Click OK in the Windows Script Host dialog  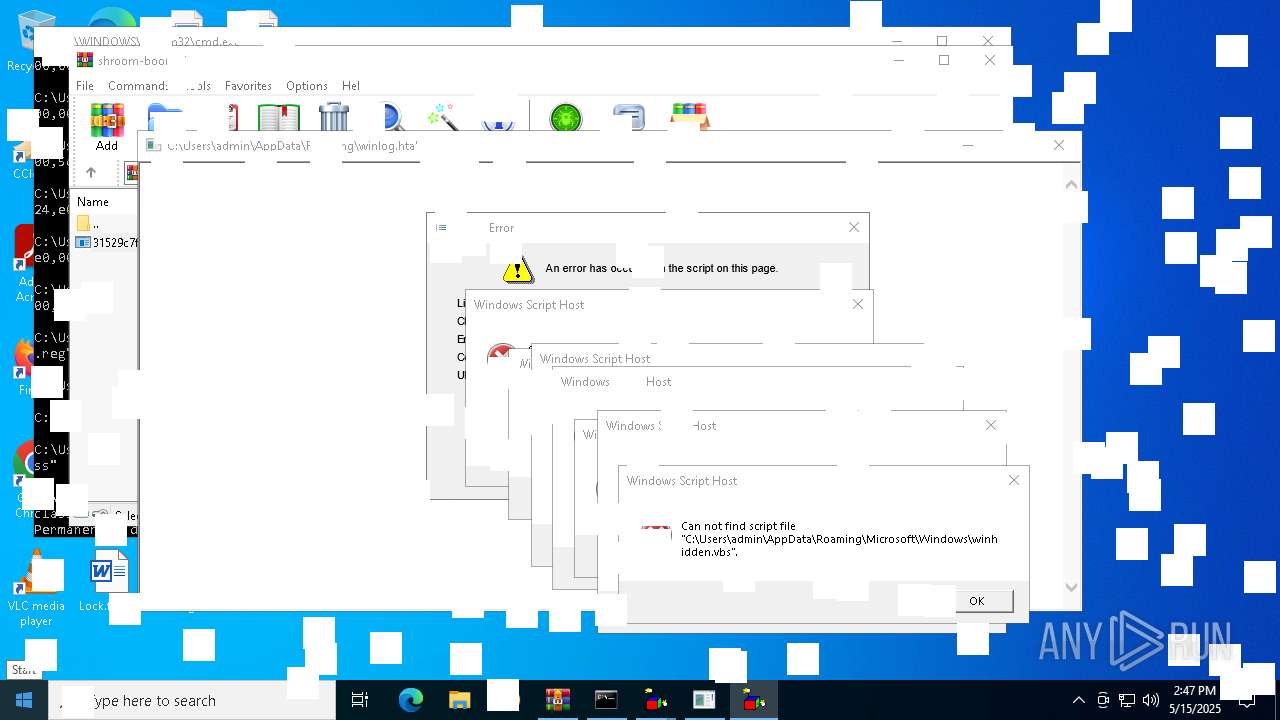click(977, 601)
